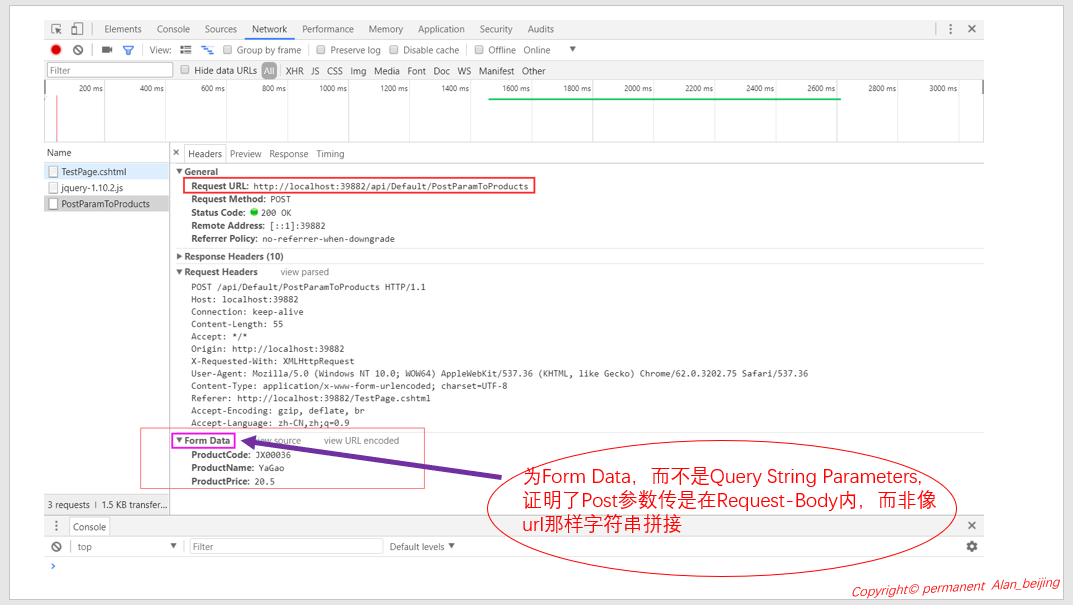Image resolution: width=1073 pixels, height=605 pixels.
Task: Collapse the Form Data section
Action: click(180, 440)
